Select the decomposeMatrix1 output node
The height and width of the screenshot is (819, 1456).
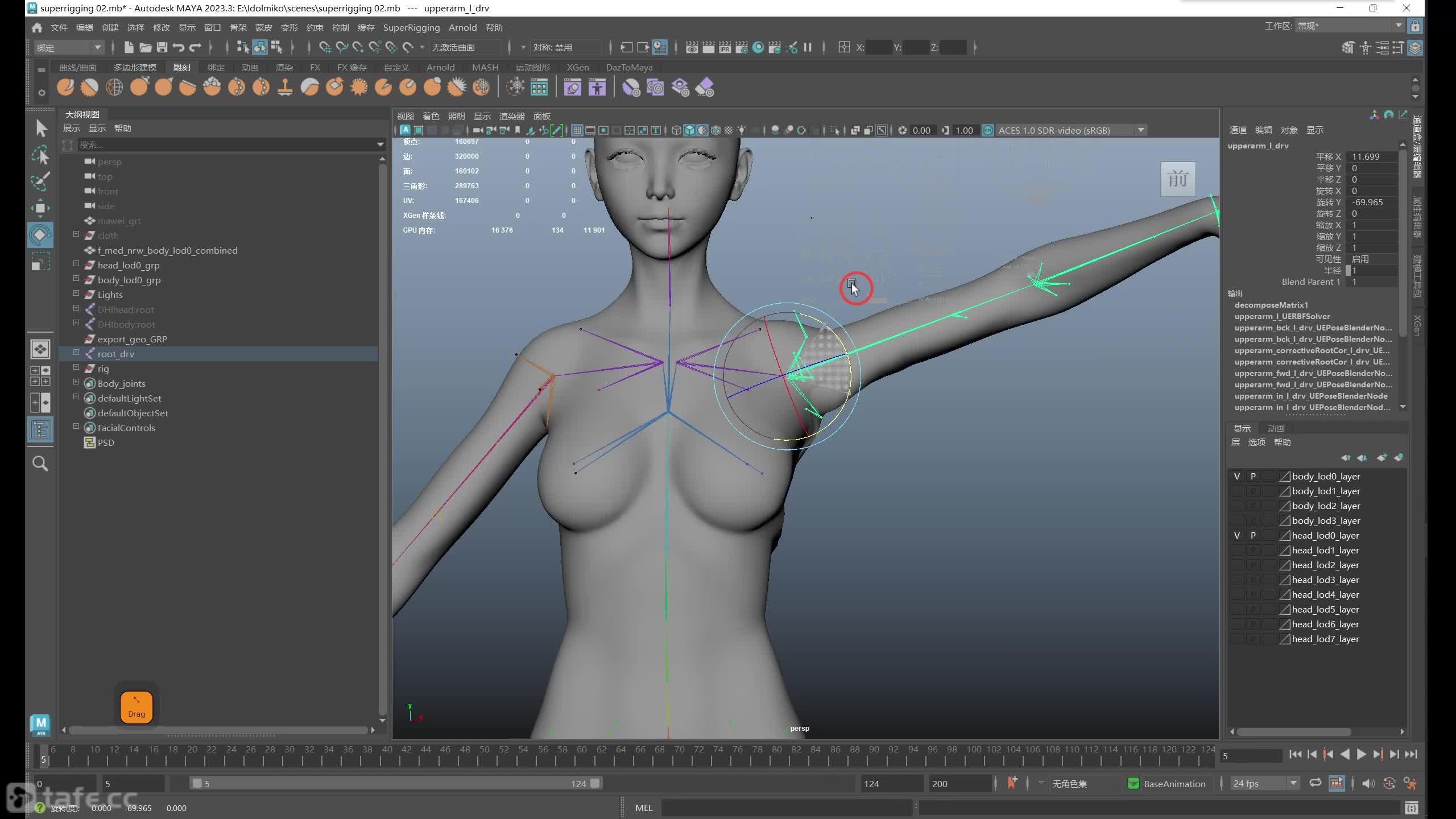[x=1271, y=305]
